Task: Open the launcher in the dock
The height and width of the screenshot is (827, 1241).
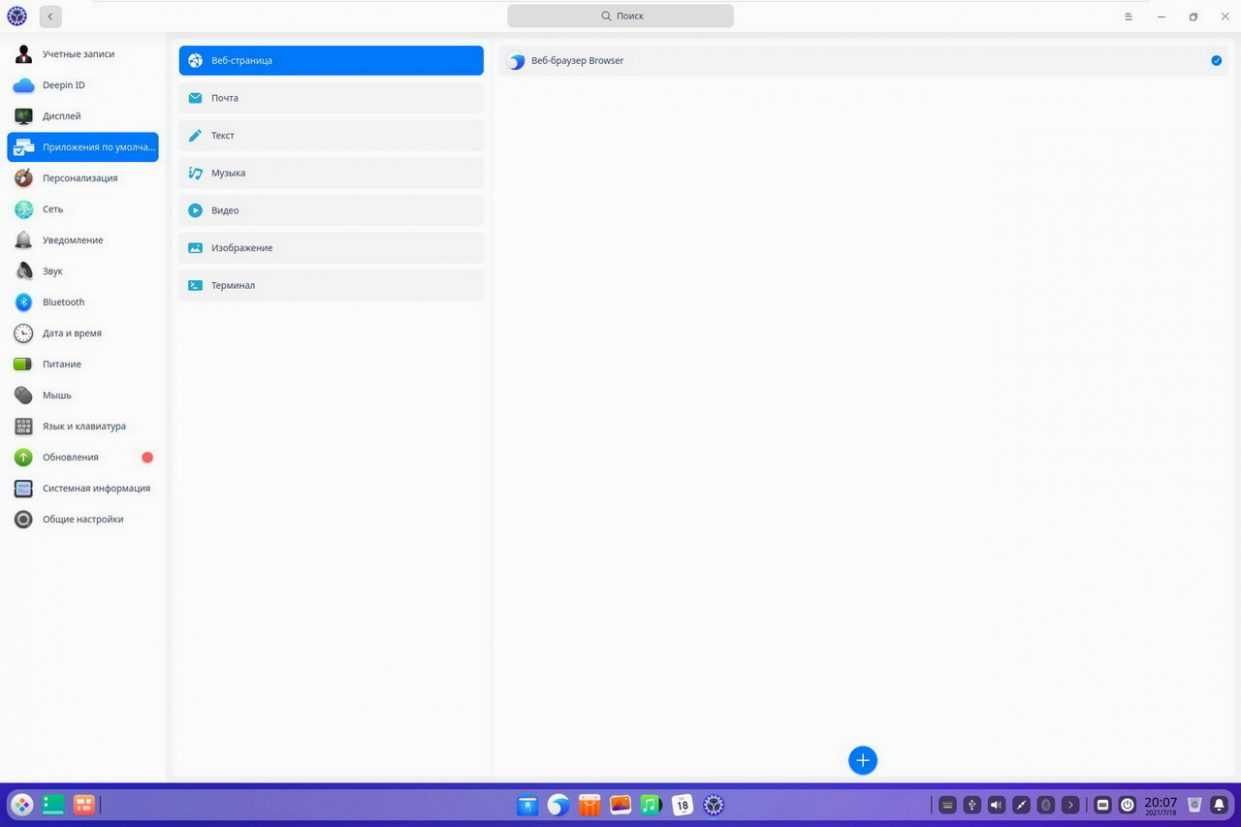Action: click(x=22, y=805)
